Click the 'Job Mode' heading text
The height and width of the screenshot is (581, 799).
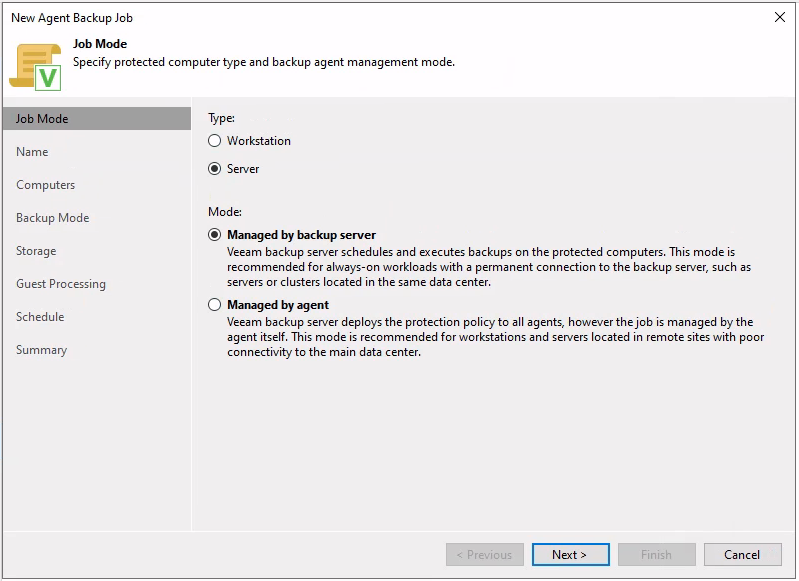[x=100, y=44]
